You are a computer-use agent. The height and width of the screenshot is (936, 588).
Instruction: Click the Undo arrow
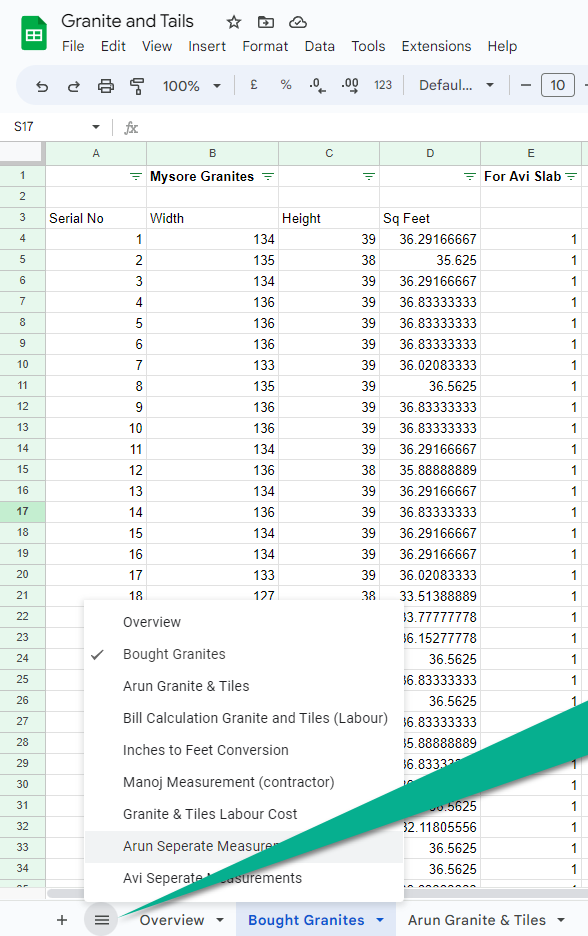pyautogui.click(x=42, y=86)
